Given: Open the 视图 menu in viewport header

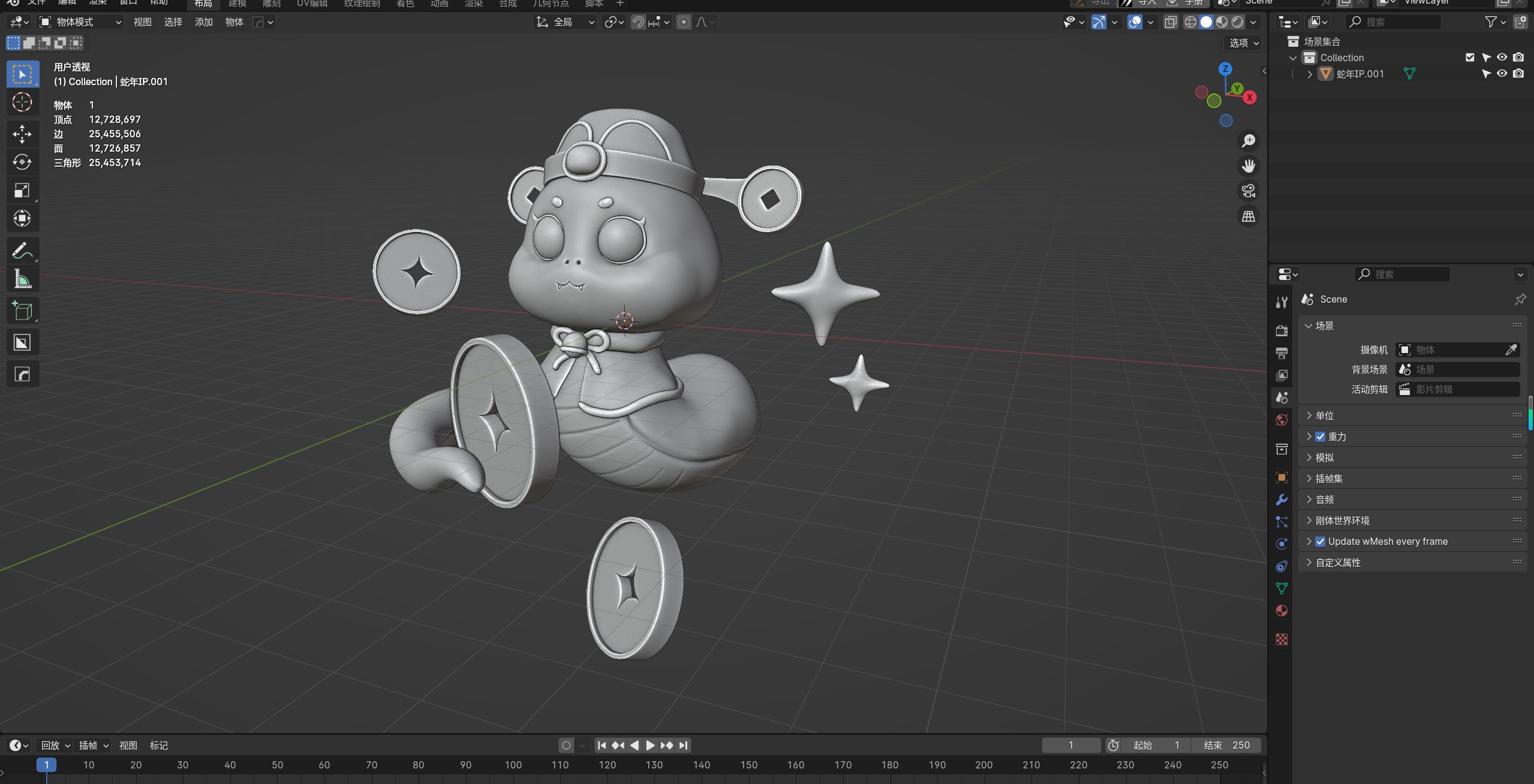Looking at the screenshot, I should click(x=142, y=22).
